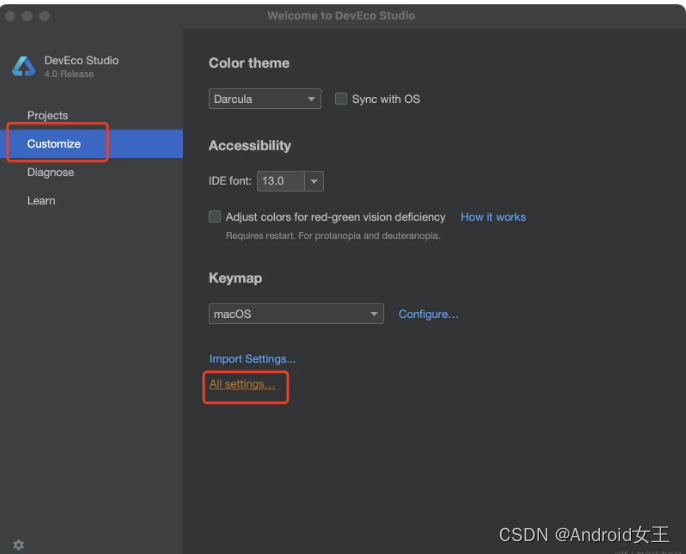Click the red close window button
This screenshot has height=554, width=686.
10,16
